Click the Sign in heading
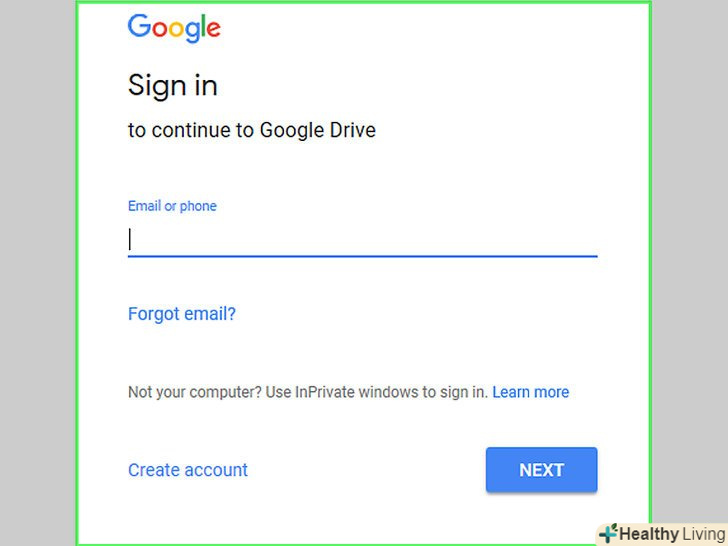 coord(173,86)
